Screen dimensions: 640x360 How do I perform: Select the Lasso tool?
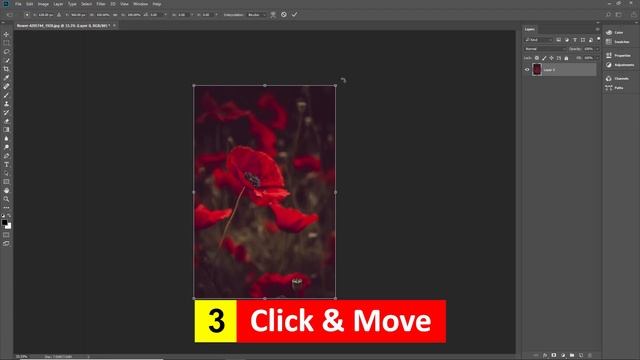6,52
